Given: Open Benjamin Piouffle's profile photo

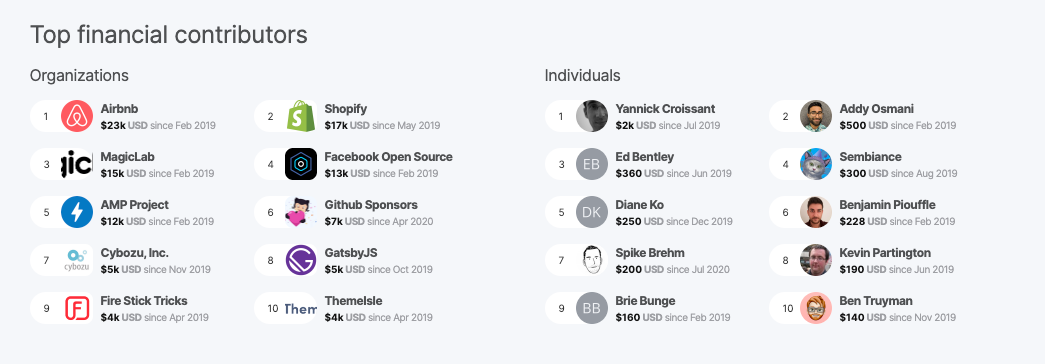Looking at the screenshot, I should click(816, 212).
